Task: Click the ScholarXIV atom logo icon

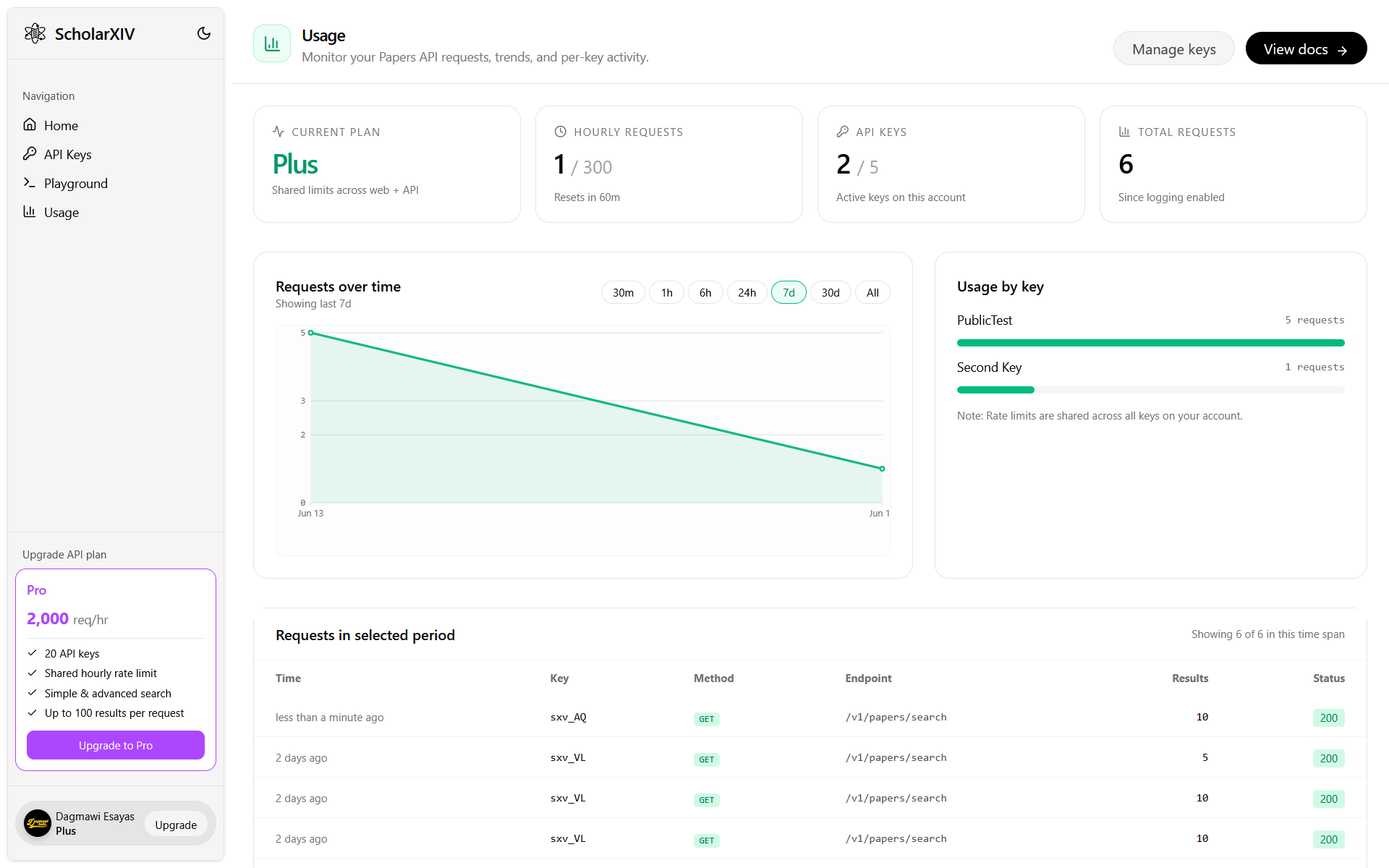Action: pyautogui.click(x=35, y=33)
